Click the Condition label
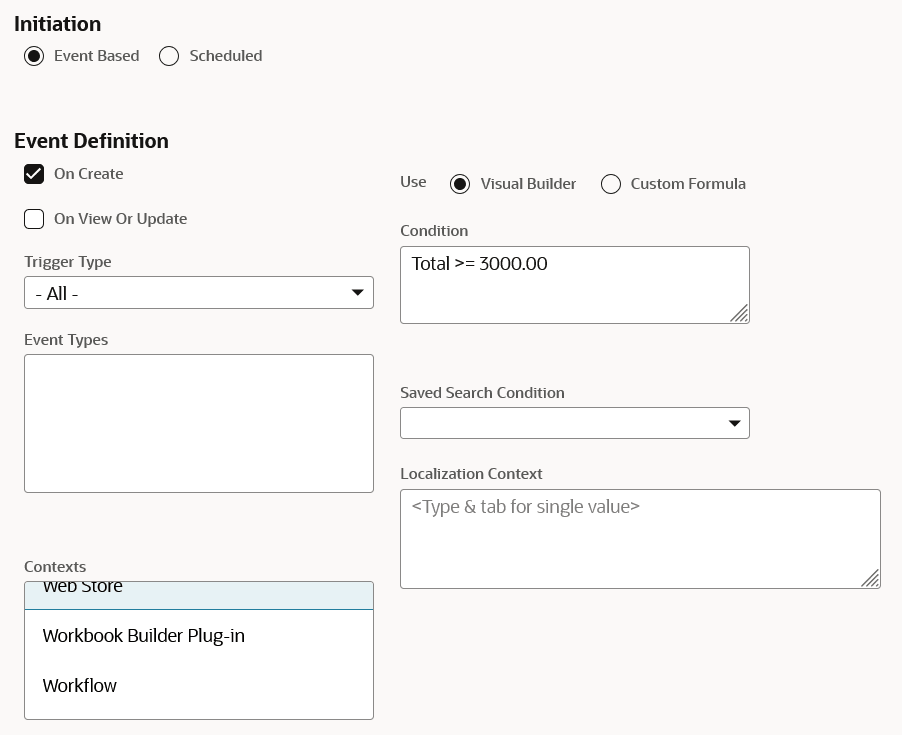Screen dimensions: 902x735 pos(434,231)
